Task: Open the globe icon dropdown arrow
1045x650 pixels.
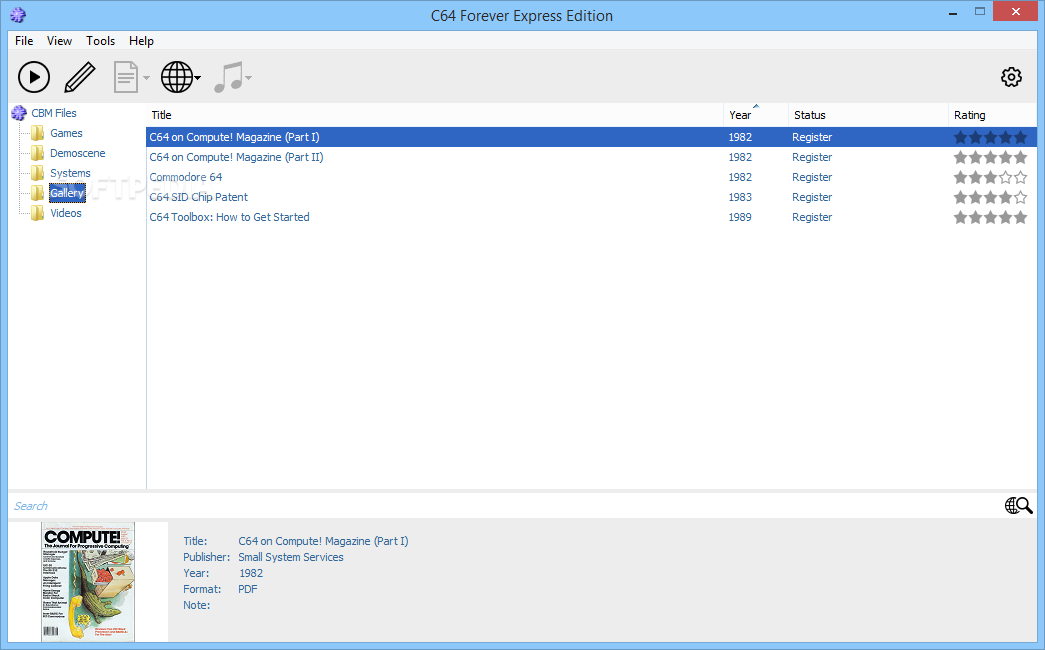Action: [198, 78]
